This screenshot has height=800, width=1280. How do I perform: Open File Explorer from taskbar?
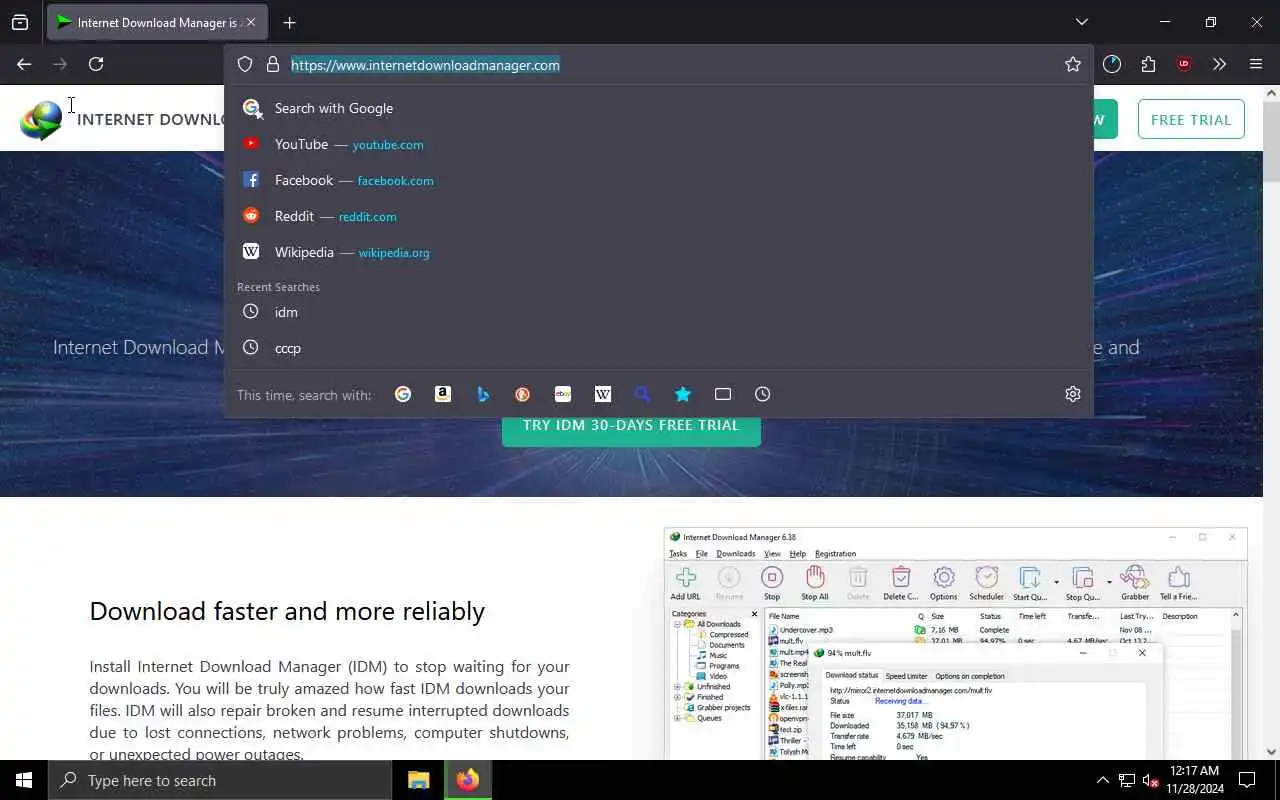[419, 780]
